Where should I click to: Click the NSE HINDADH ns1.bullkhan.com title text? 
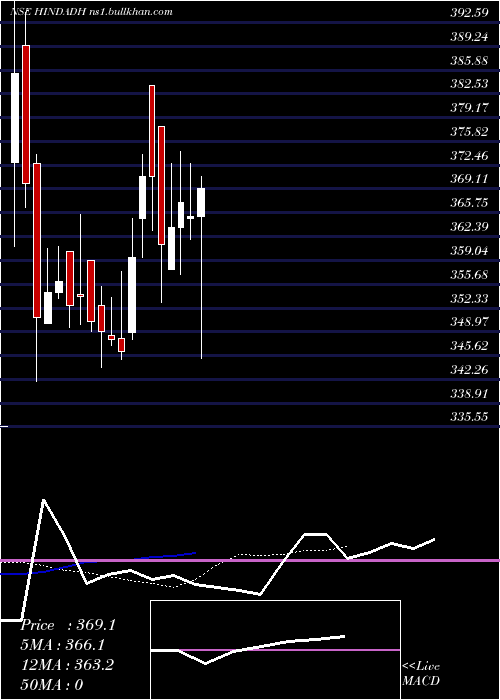point(92,12)
